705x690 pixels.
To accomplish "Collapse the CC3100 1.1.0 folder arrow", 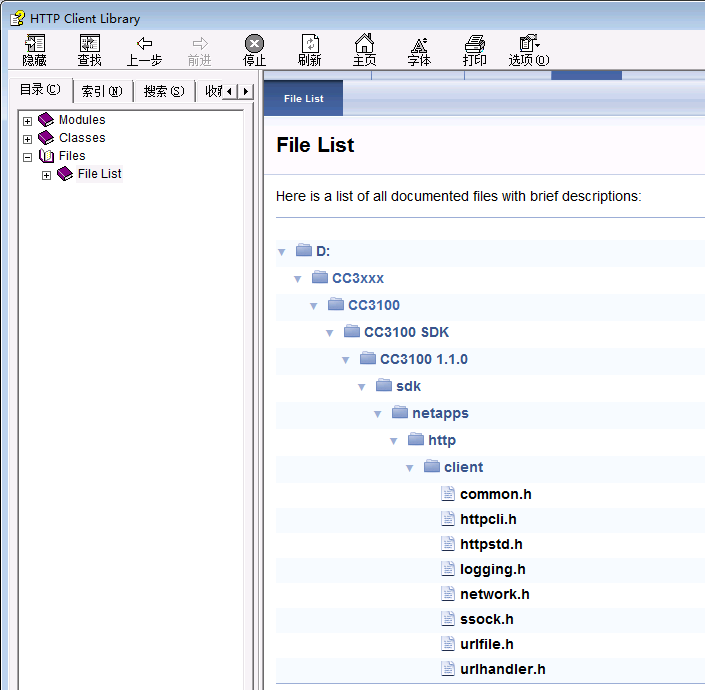I will pyautogui.click(x=346, y=360).
